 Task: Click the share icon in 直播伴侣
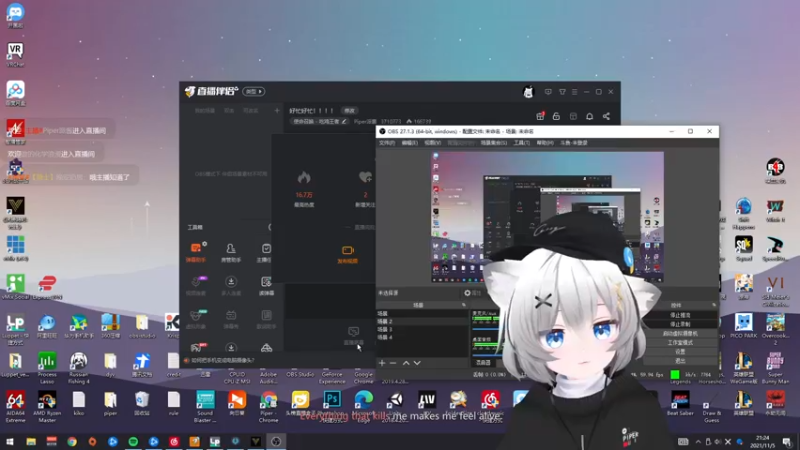pos(606,116)
